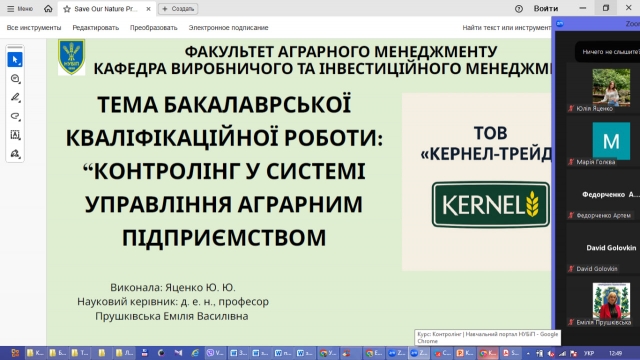Click muted mic icon beside Юлія Яценко
640x360 pixels.
[571, 109]
